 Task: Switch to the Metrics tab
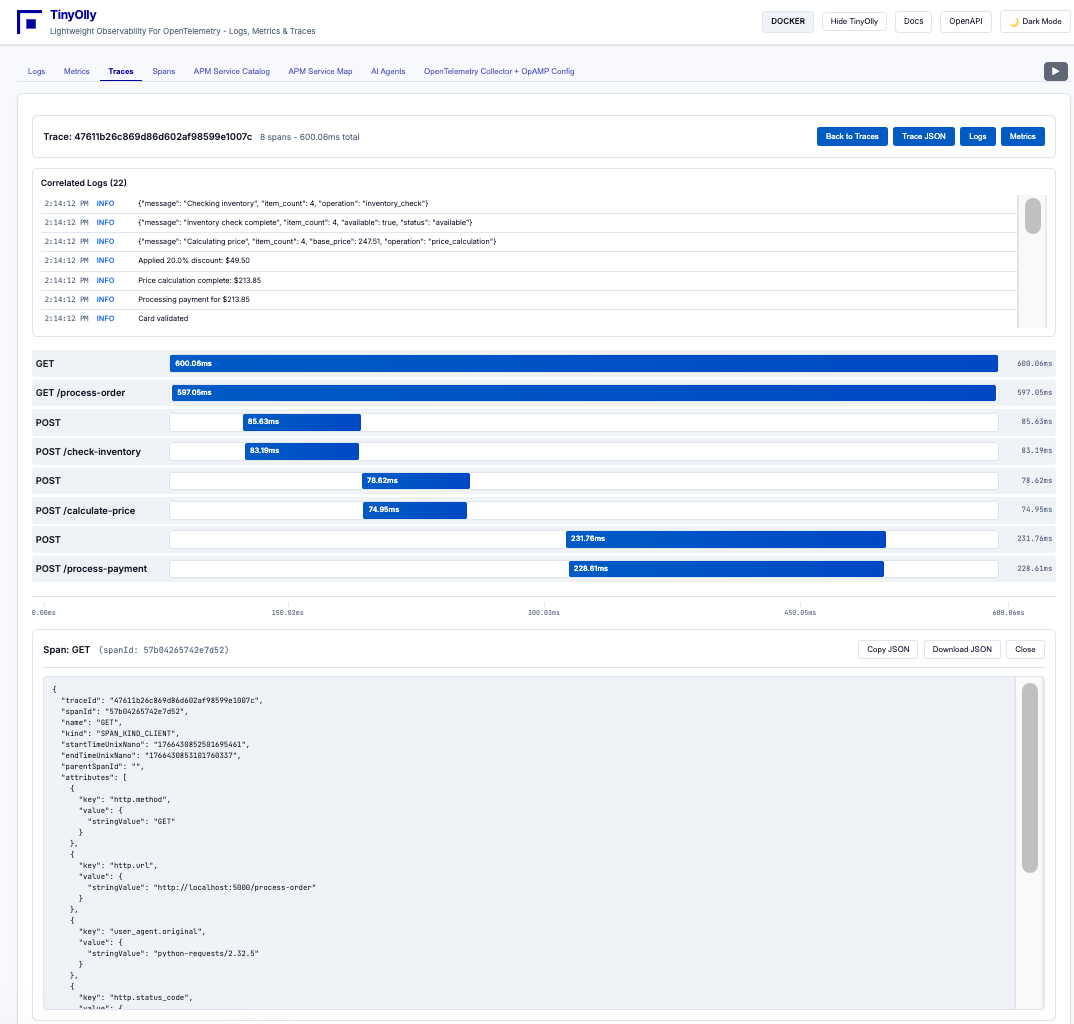tap(77, 71)
